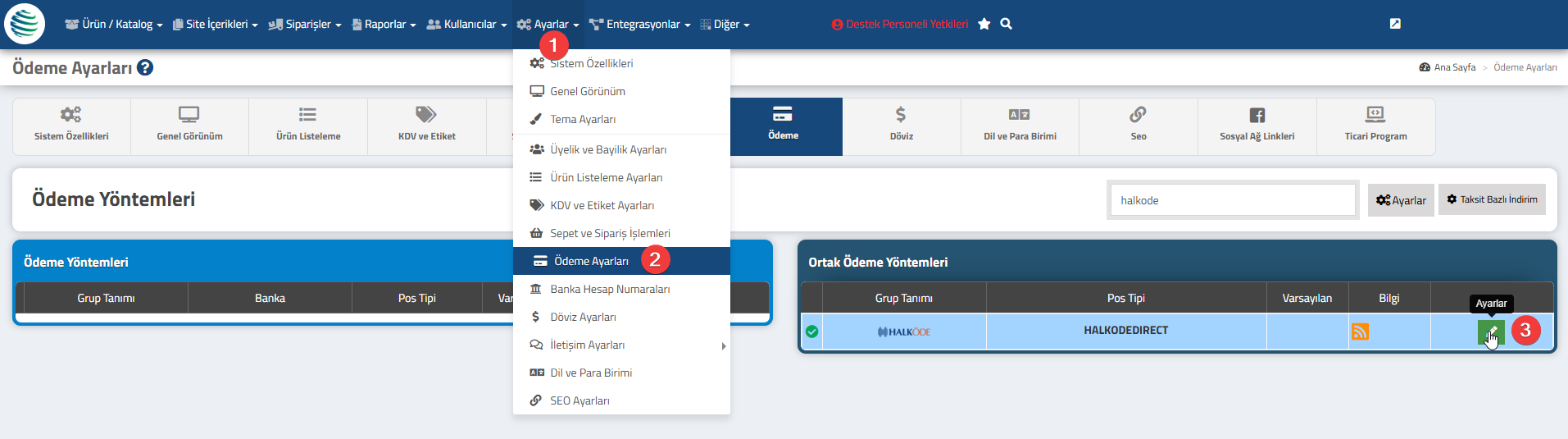This screenshot has height=439, width=1568.
Task: Click the Ana Sayfa breadcrumb link
Action: (x=1453, y=67)
